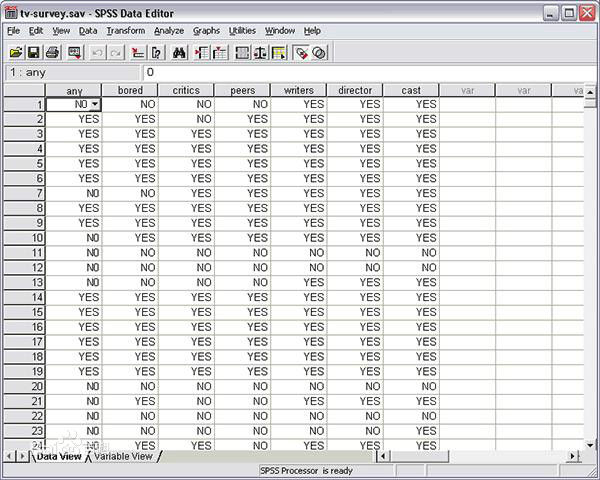Click the 'peers' cell in row 22 showing NO
The height and width of the screenshot is (480, 600).
pyautogui.click(x=243, y=416)
